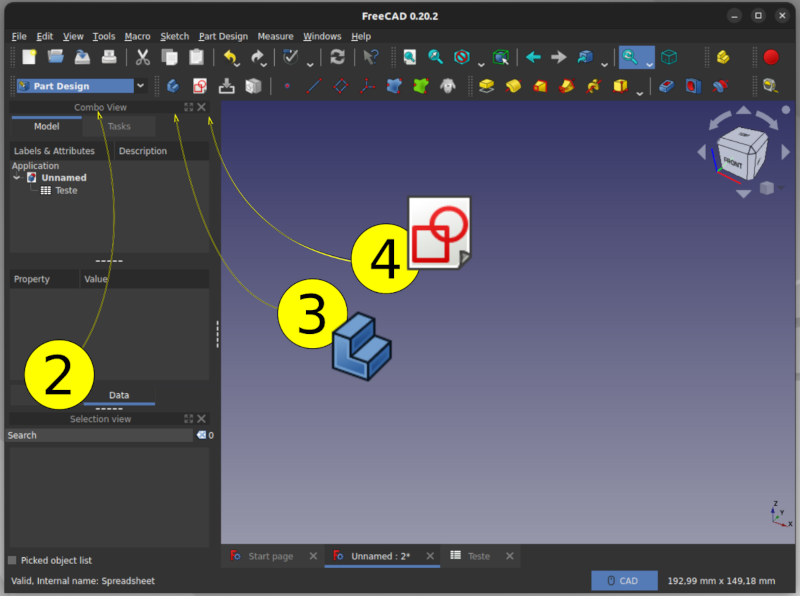Click the Save document icon
800x596 pixels.
[82, 57]
